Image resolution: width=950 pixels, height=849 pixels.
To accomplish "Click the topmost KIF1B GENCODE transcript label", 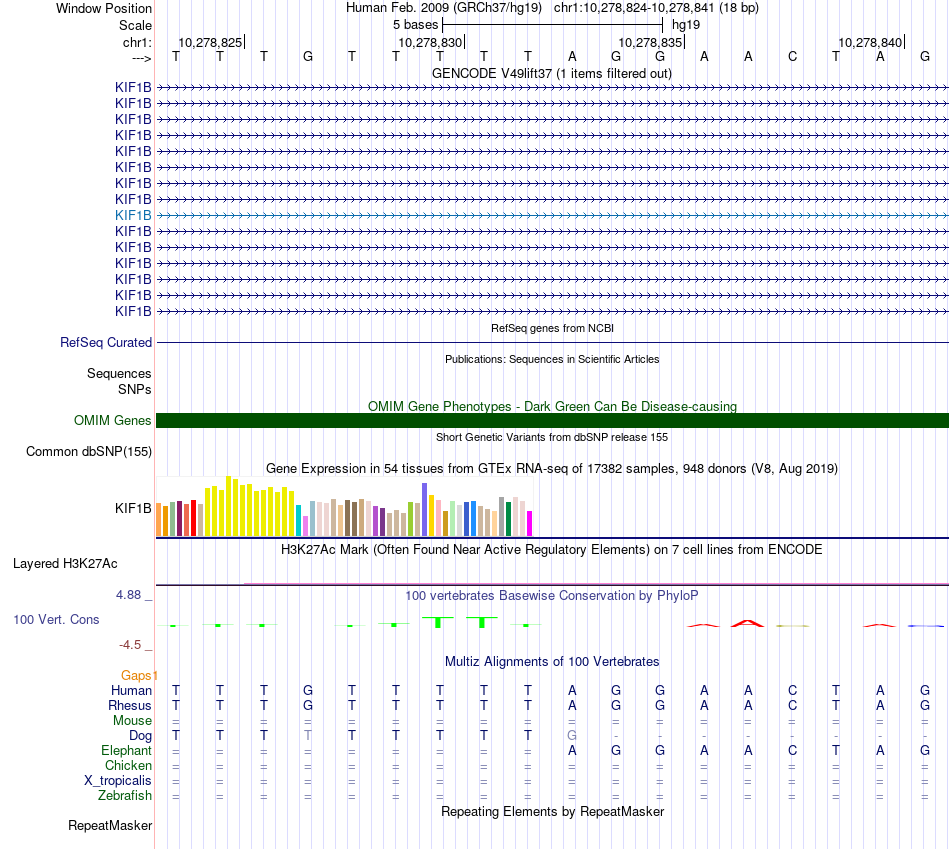I will coord(133,87).
